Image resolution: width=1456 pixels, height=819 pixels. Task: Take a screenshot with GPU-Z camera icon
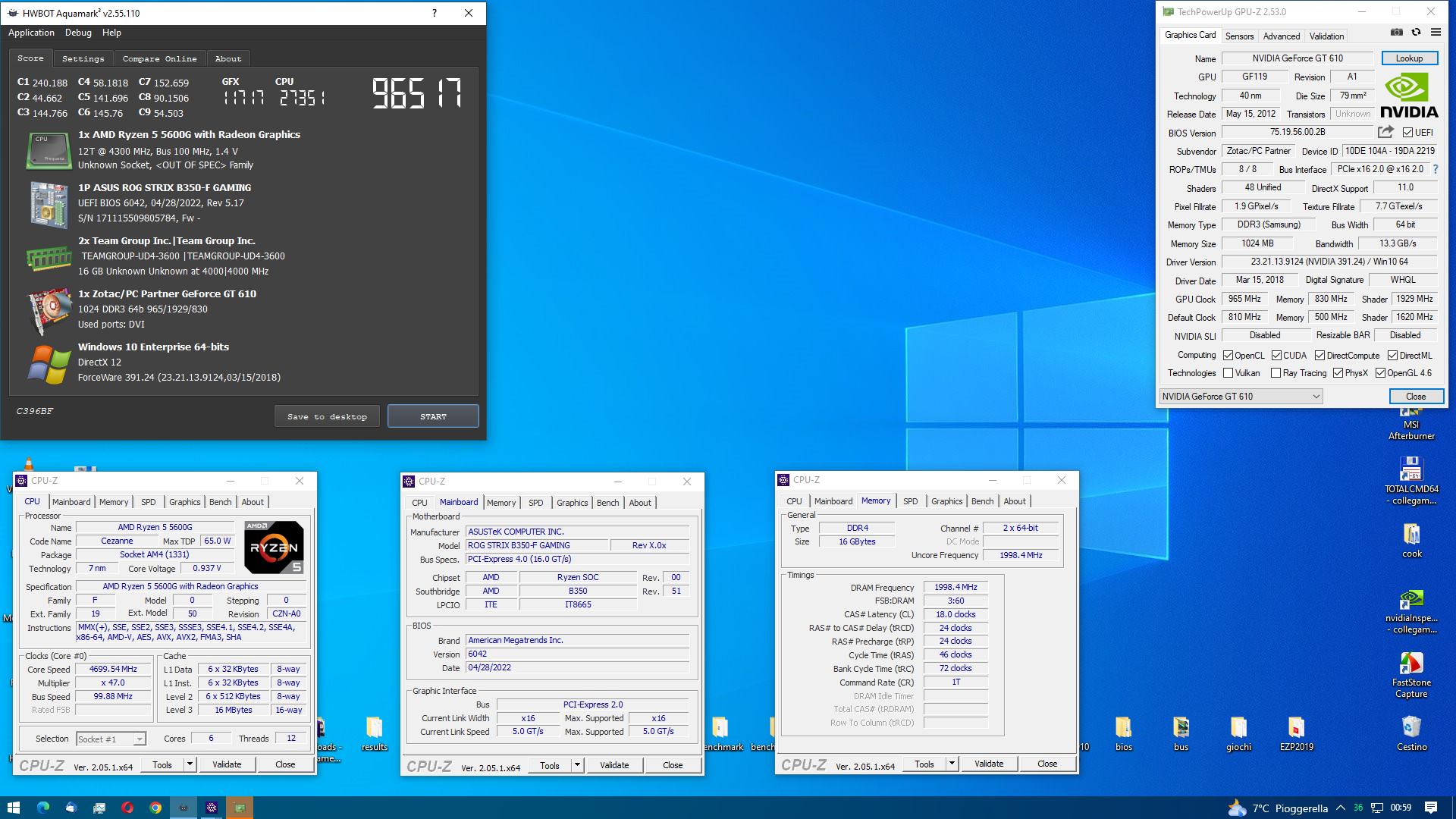pyautogui.click(x=1396, y=33)
